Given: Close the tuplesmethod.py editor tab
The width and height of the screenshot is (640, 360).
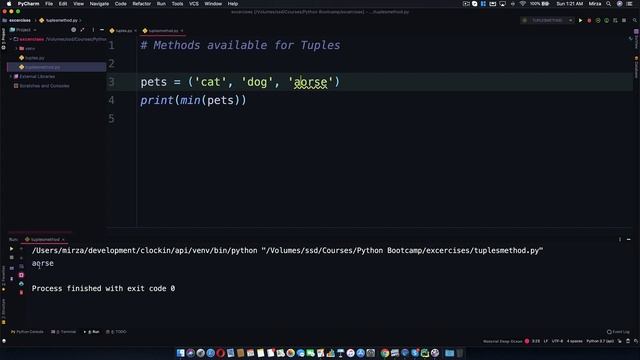Looking at the screenshot, I should pos(182,31).
